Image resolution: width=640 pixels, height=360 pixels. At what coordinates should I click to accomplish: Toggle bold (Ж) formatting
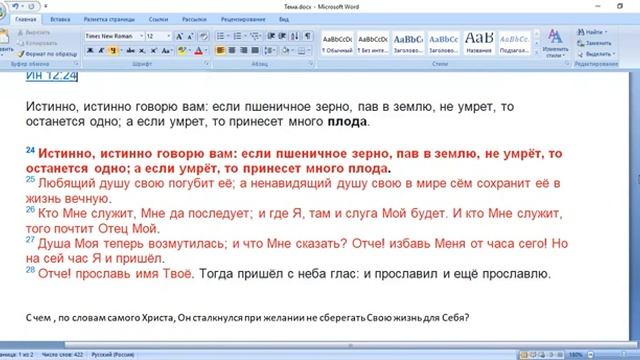click(90, 51)
